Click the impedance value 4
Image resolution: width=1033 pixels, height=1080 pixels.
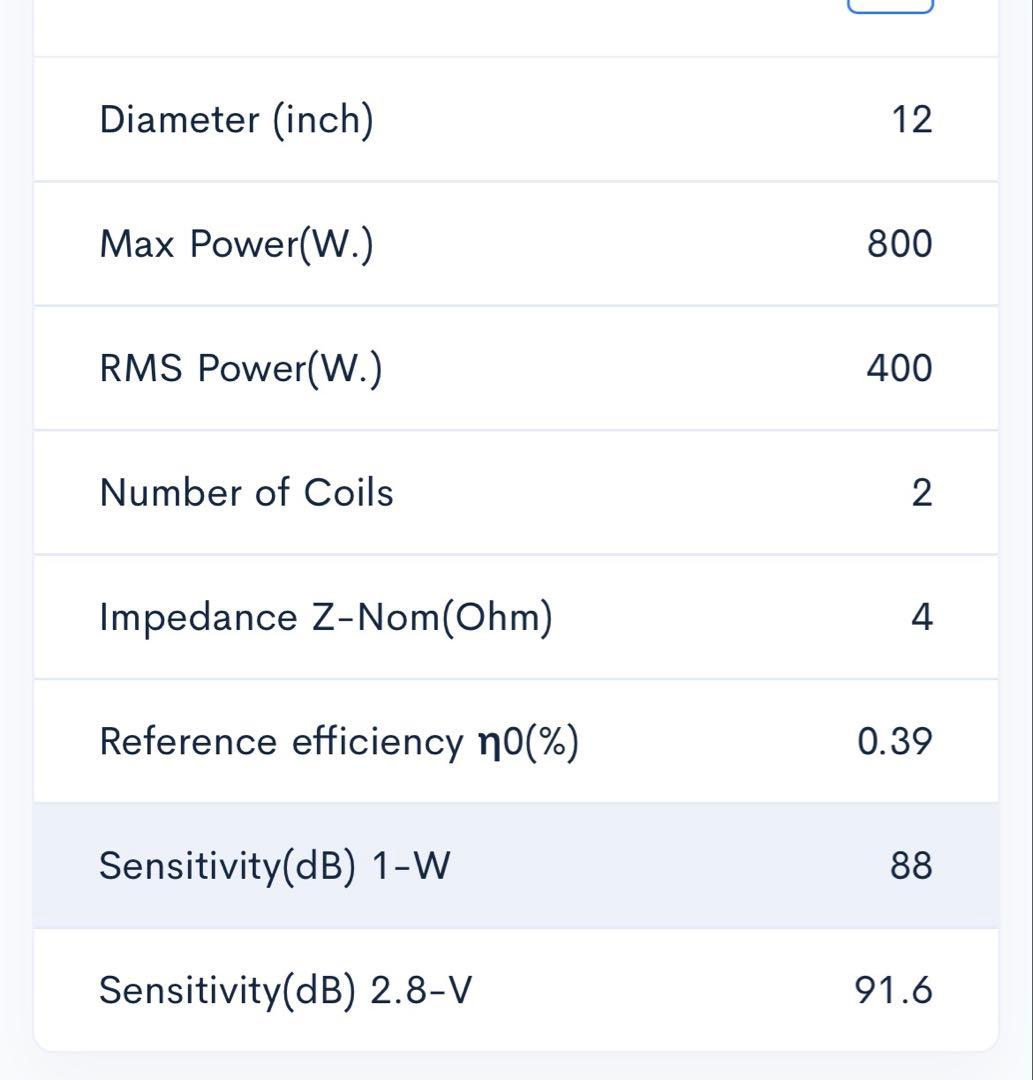pyautogui.click(x=921, y=617)
